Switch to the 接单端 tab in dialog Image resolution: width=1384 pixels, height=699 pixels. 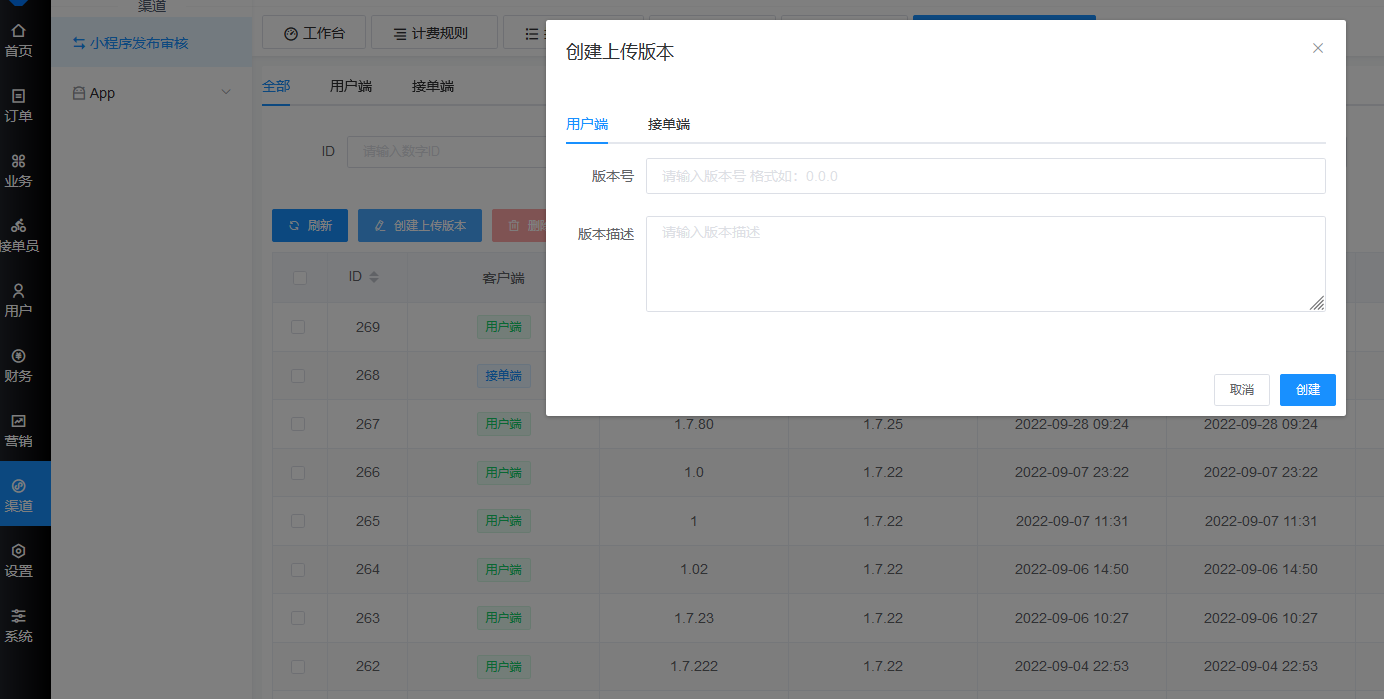669,124
